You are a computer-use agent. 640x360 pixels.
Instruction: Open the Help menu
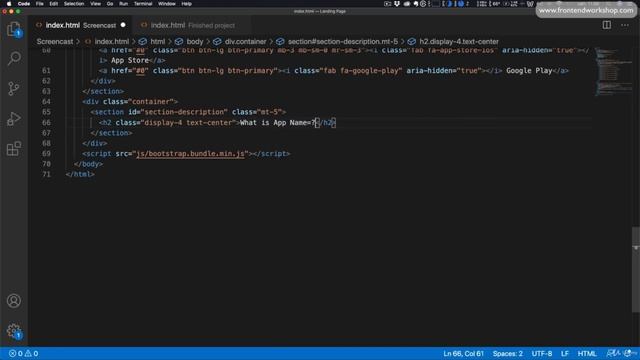tap(187, 4)
